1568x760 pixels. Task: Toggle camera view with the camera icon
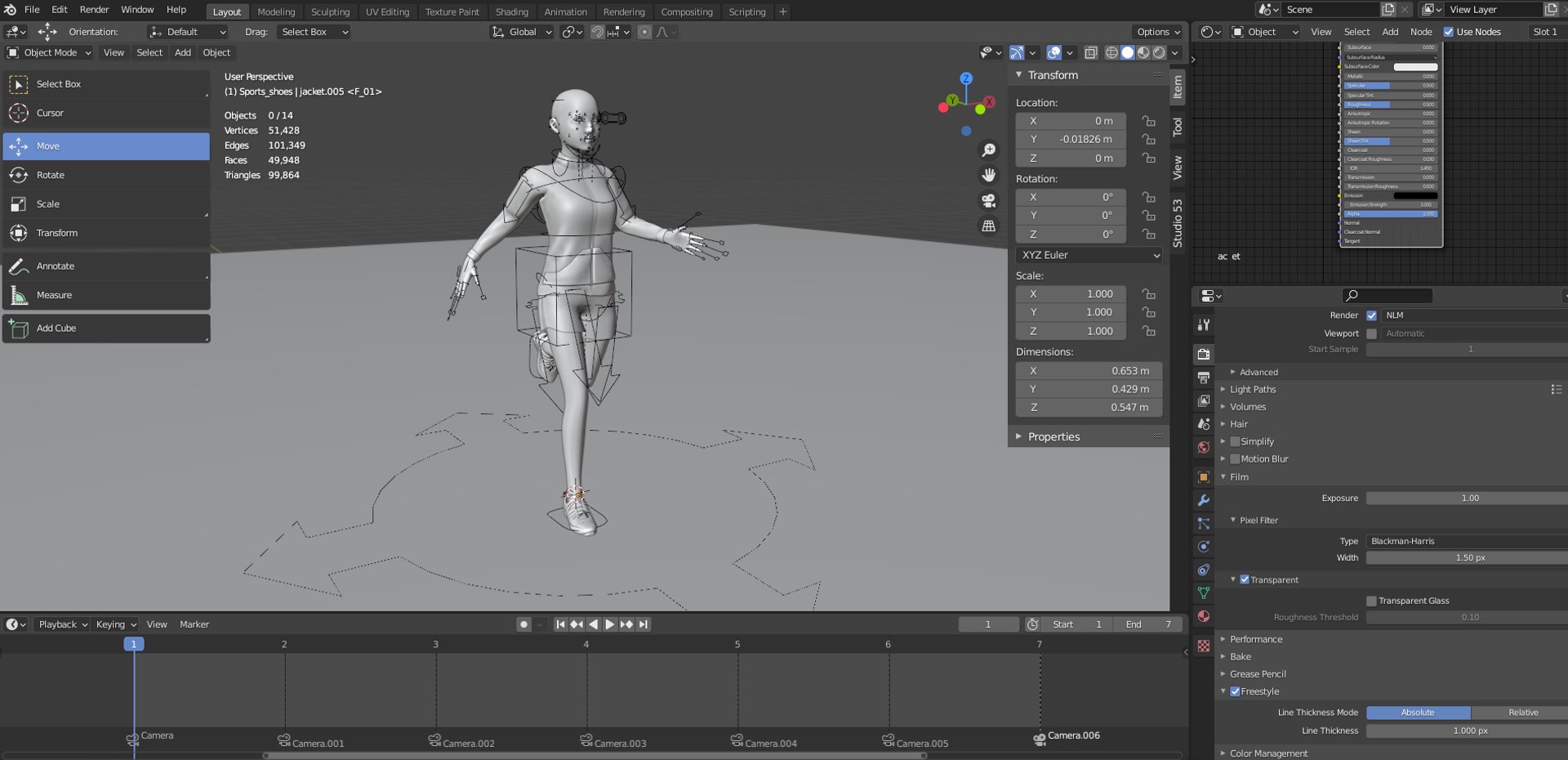coord(988,200)
